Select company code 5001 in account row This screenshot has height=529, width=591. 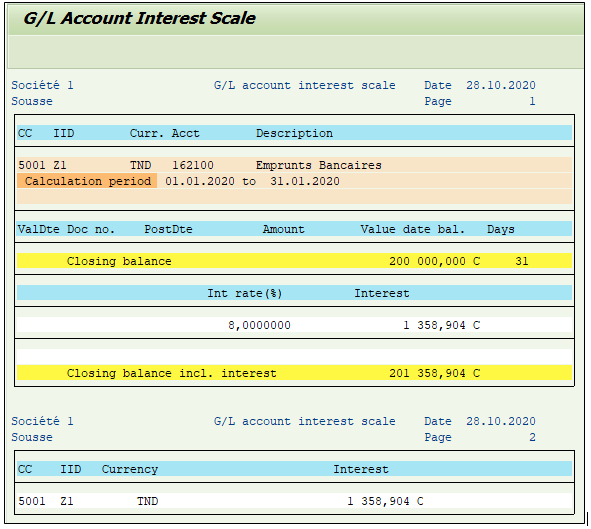(32, 165)
